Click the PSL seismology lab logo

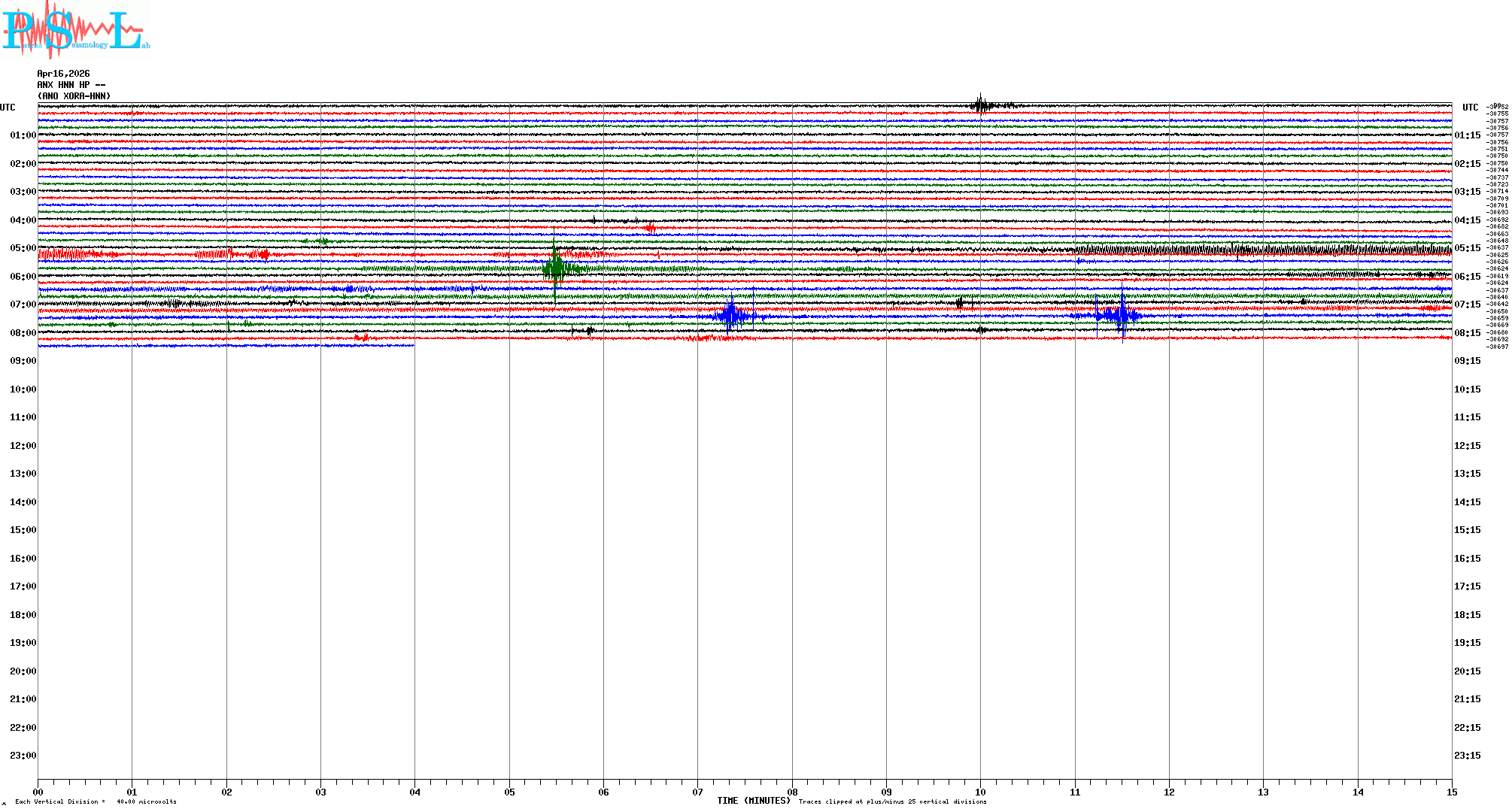(x=75, y=30)
